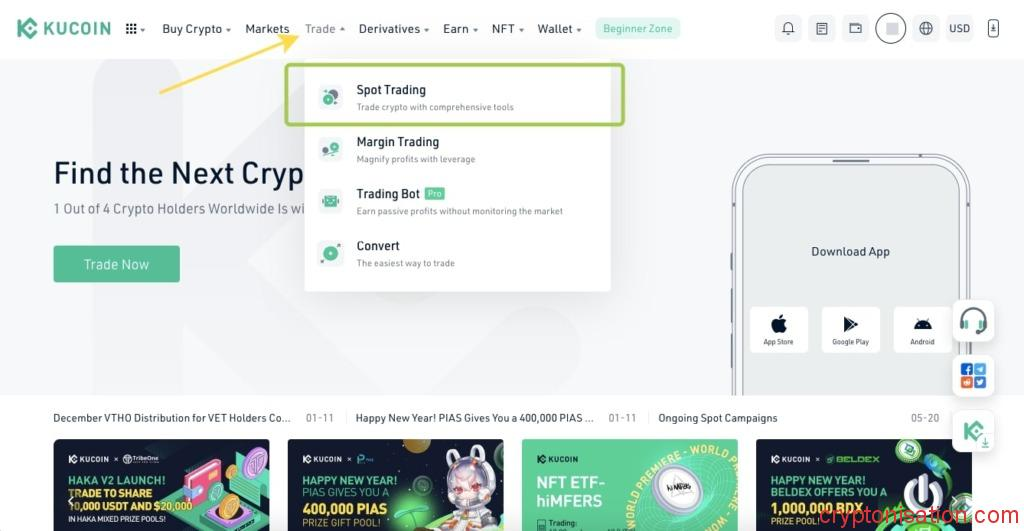Screen dimensions: 1024x531
Task: Open the language globe icon
Action: [x=925, y=29]
